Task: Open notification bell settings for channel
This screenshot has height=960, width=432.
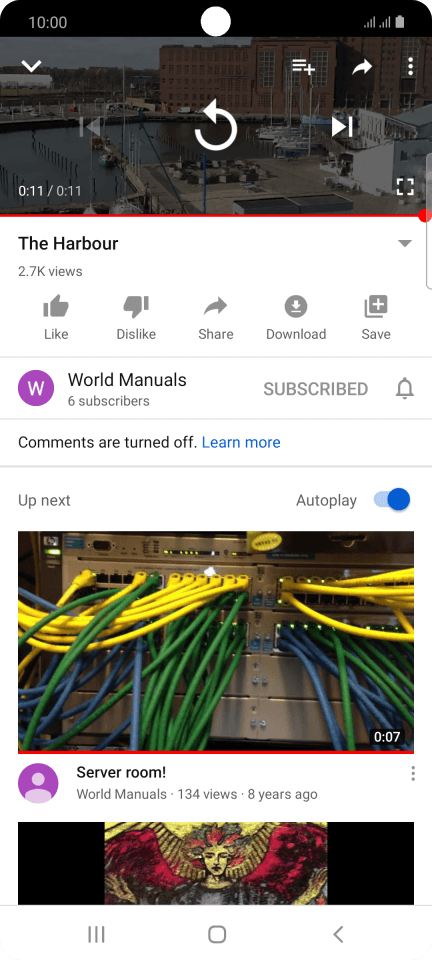Action: pyautogui.click(x=404, y=389)
